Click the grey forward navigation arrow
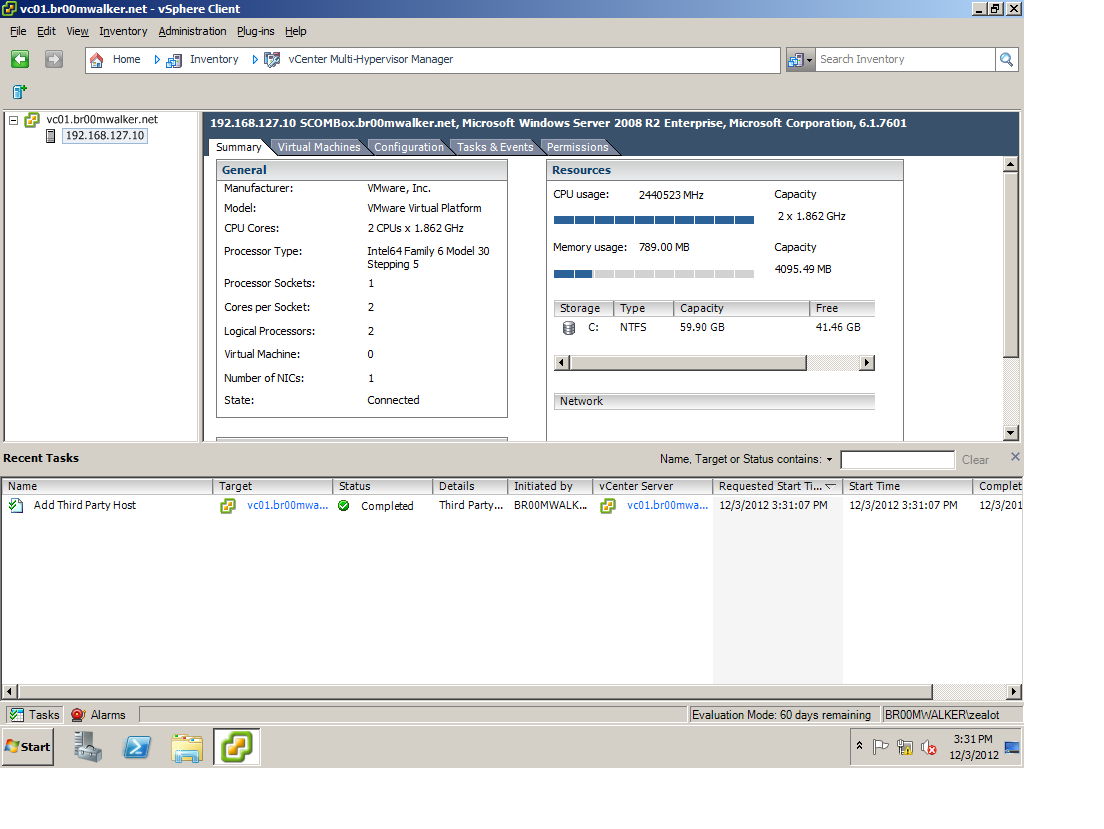The width and height of the screenshot is (1104, 829). [54, 59]
